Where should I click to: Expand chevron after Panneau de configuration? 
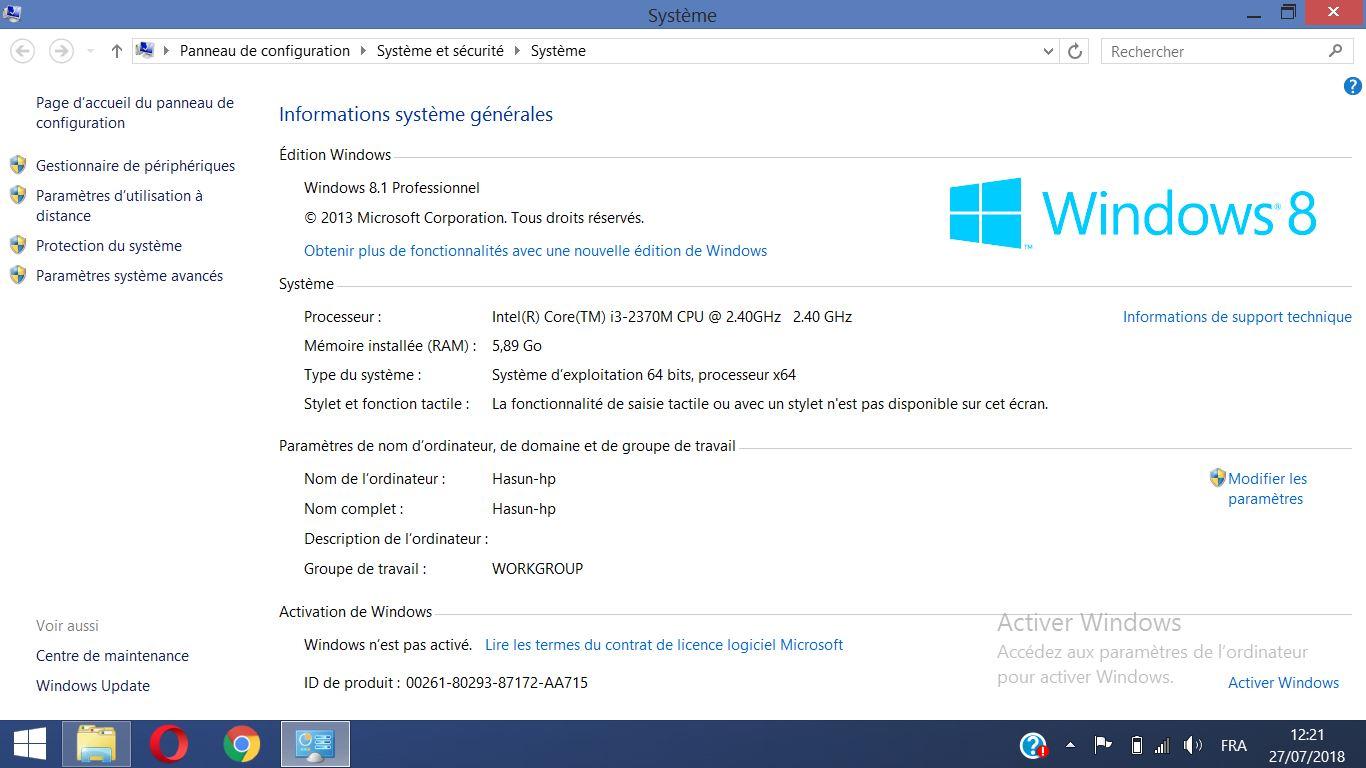point(363,51)
